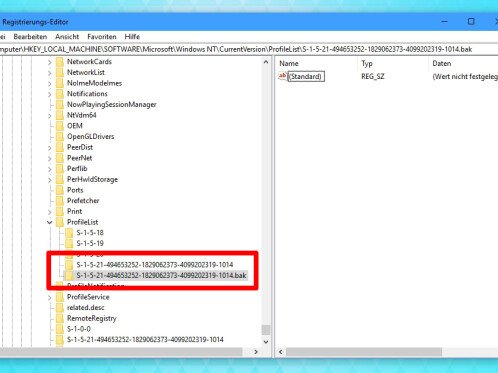The height and width of the screenshot is (373, 498).
Task: Select the S-1-5-18 folder icon
Action: click(69, 232)
